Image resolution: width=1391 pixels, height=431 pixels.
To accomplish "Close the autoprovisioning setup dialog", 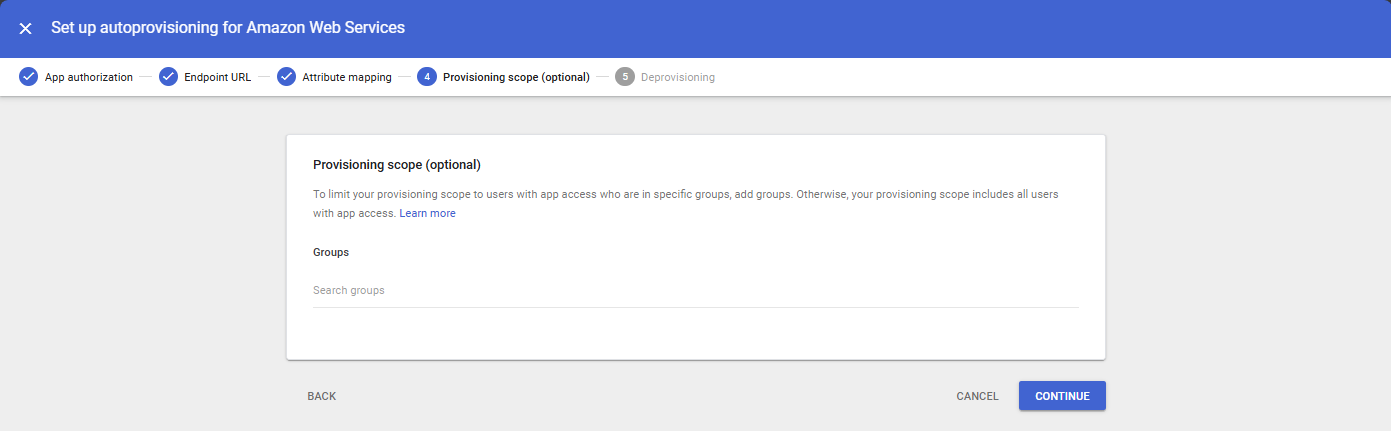I will point(26,28).
